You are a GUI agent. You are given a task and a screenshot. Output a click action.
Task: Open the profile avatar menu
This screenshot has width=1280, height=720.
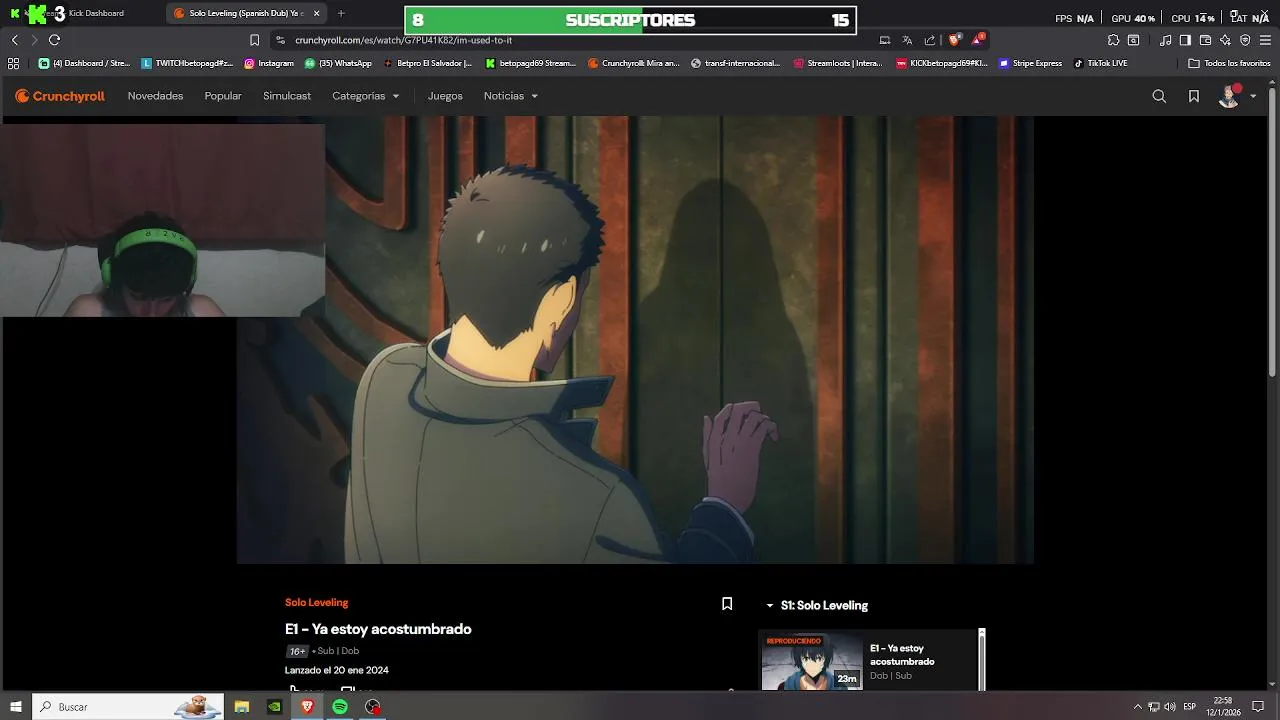[x=1238, y=96]
